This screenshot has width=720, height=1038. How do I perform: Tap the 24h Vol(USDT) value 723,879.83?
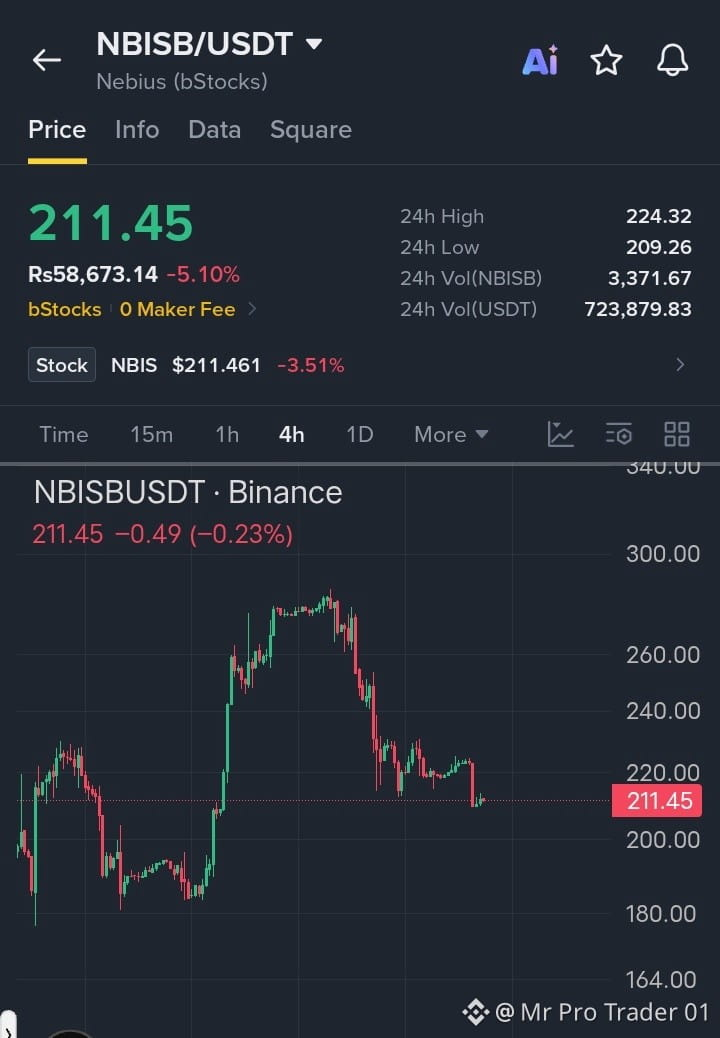[638, 309]
